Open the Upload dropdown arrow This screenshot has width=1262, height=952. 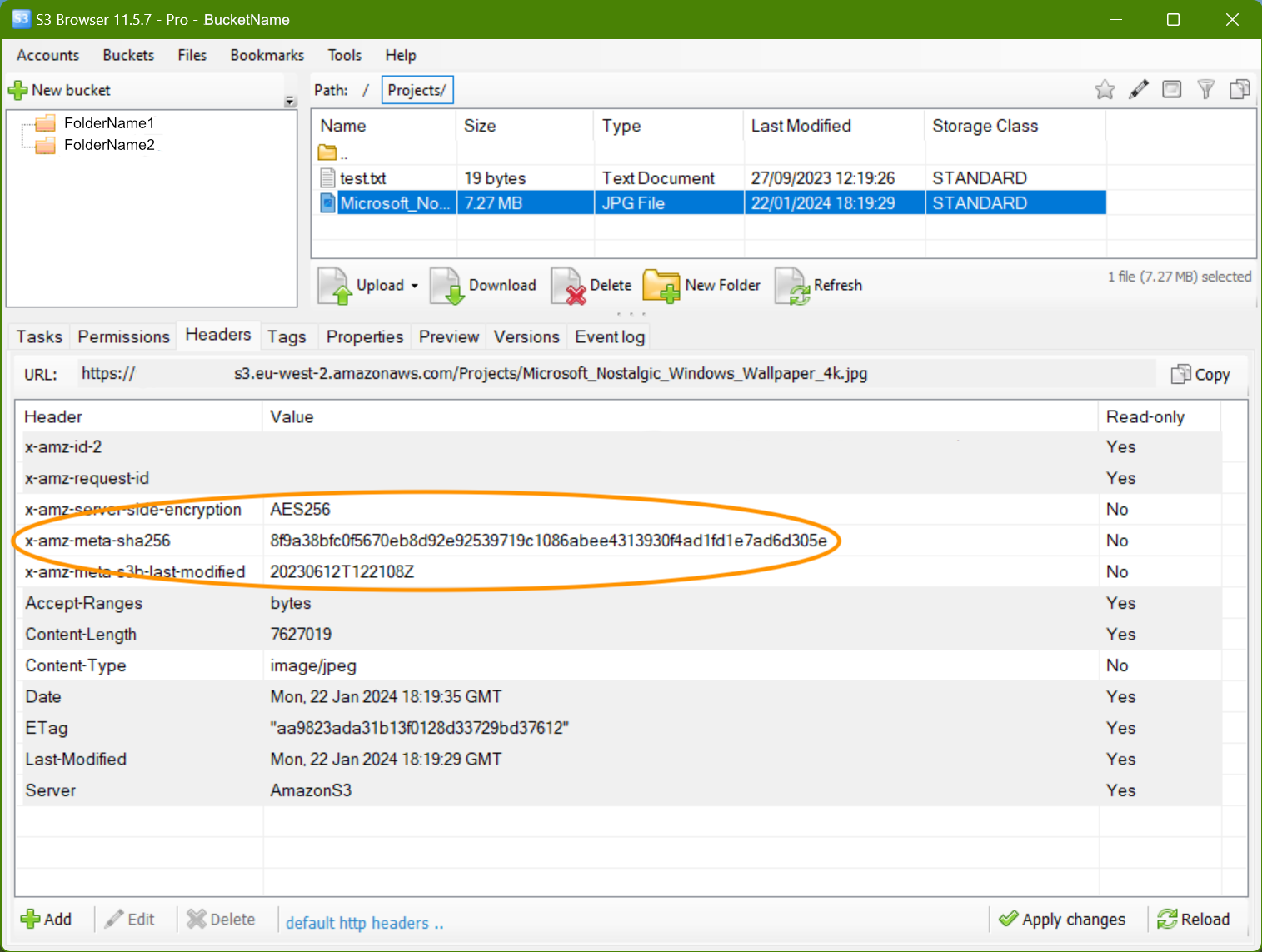[x=414, y=286]
